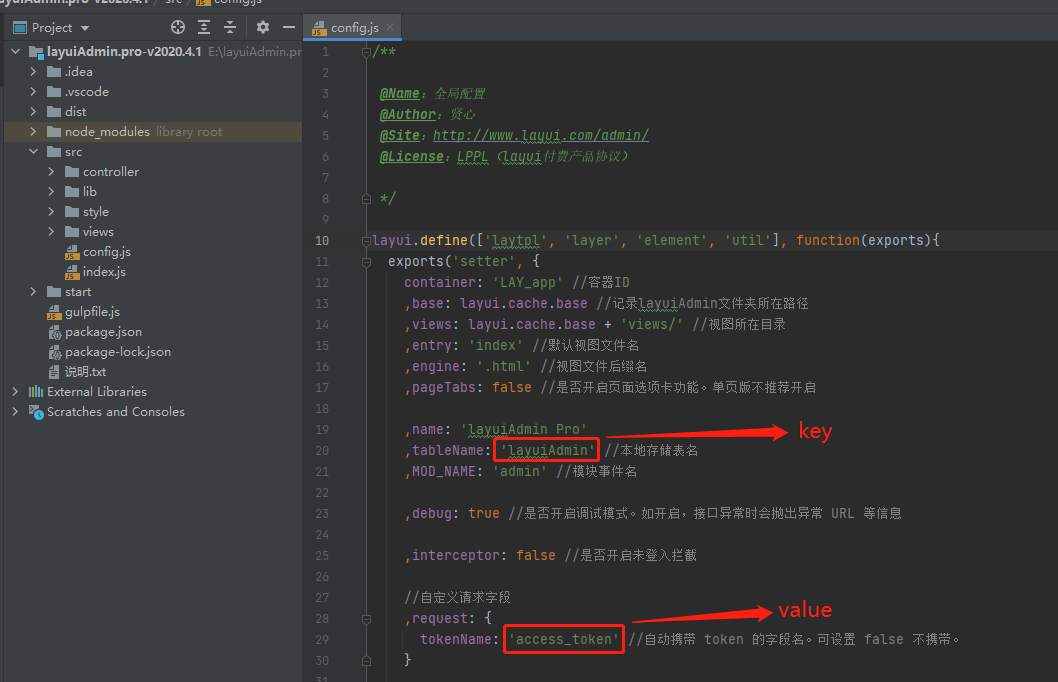Screen dimensions: 1058x682
Task: Click line number 20 in the gutter
Action: [322, 450]
